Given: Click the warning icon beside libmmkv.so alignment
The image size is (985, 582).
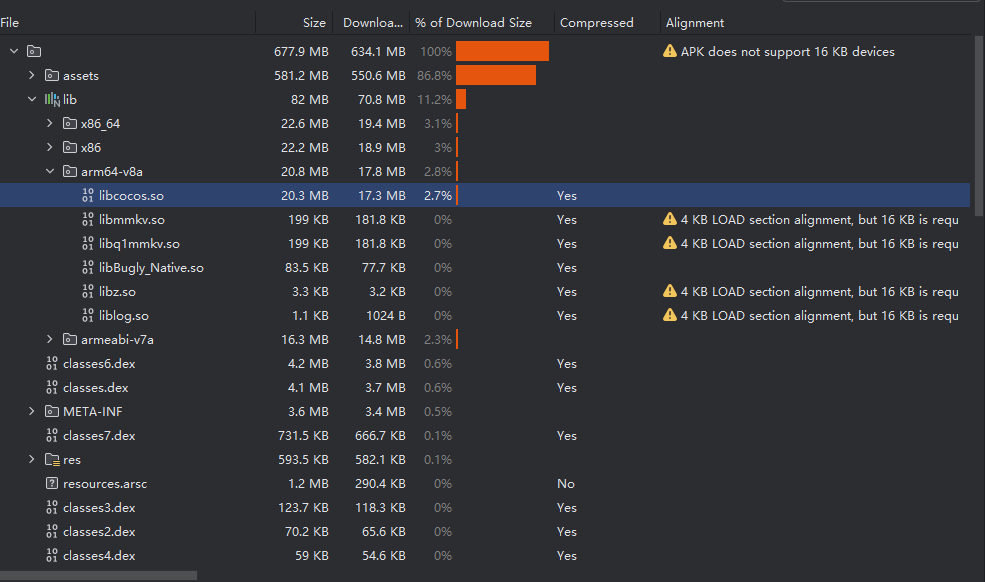Looking at the screenshot, I should (x=670, y=219).
